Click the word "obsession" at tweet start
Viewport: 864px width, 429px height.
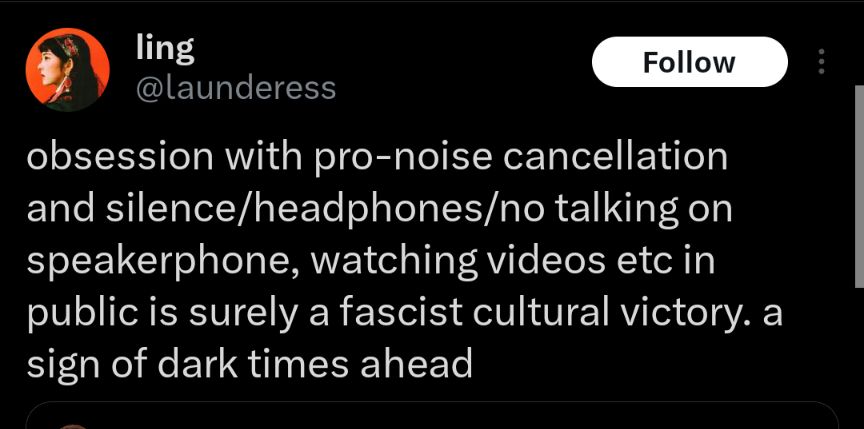[x=120, y=156]
